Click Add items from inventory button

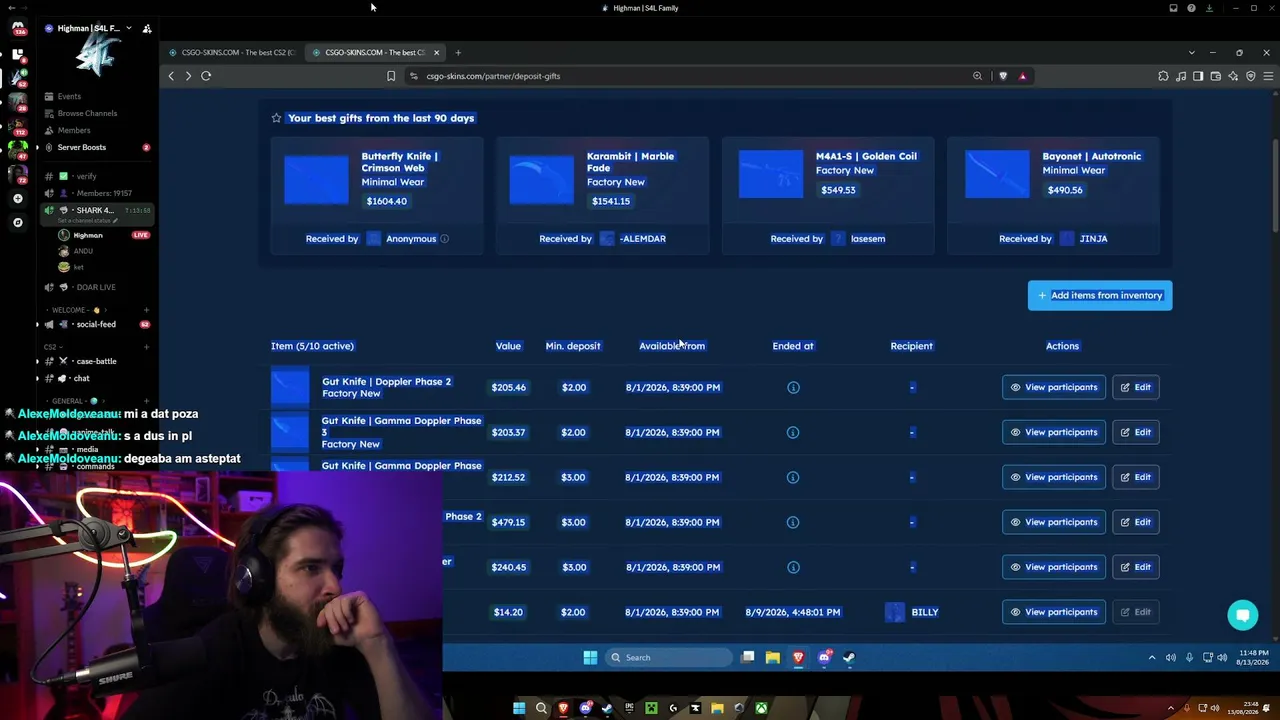coord(1100,295)
